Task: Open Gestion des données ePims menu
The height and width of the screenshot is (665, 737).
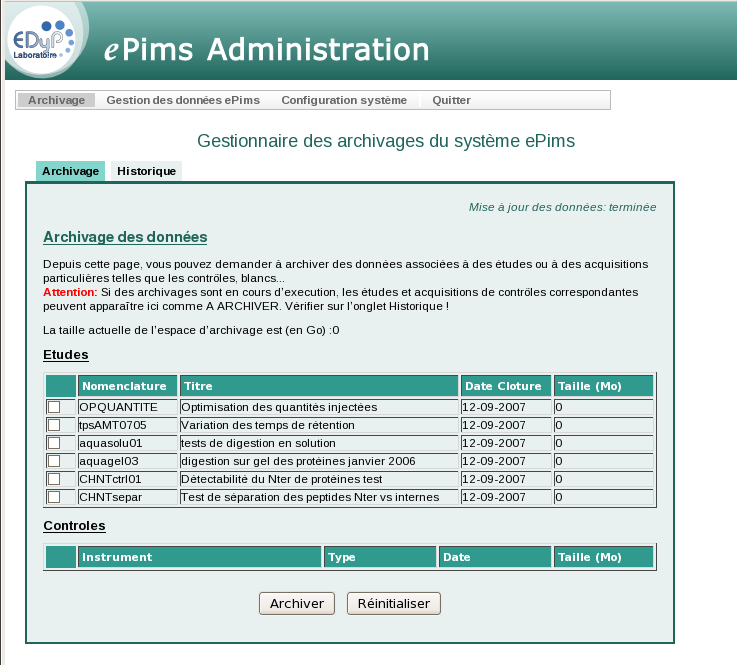Action: click(x=183, y=100)
